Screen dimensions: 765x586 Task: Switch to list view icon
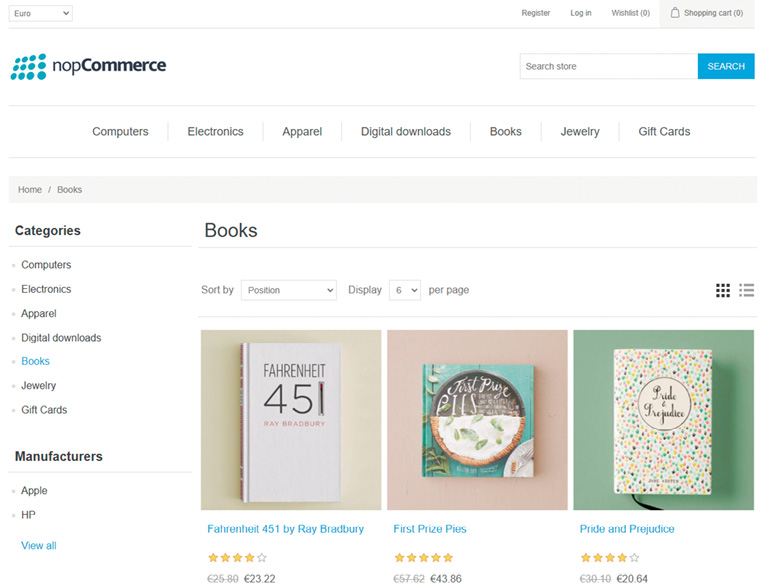point(746,290)
